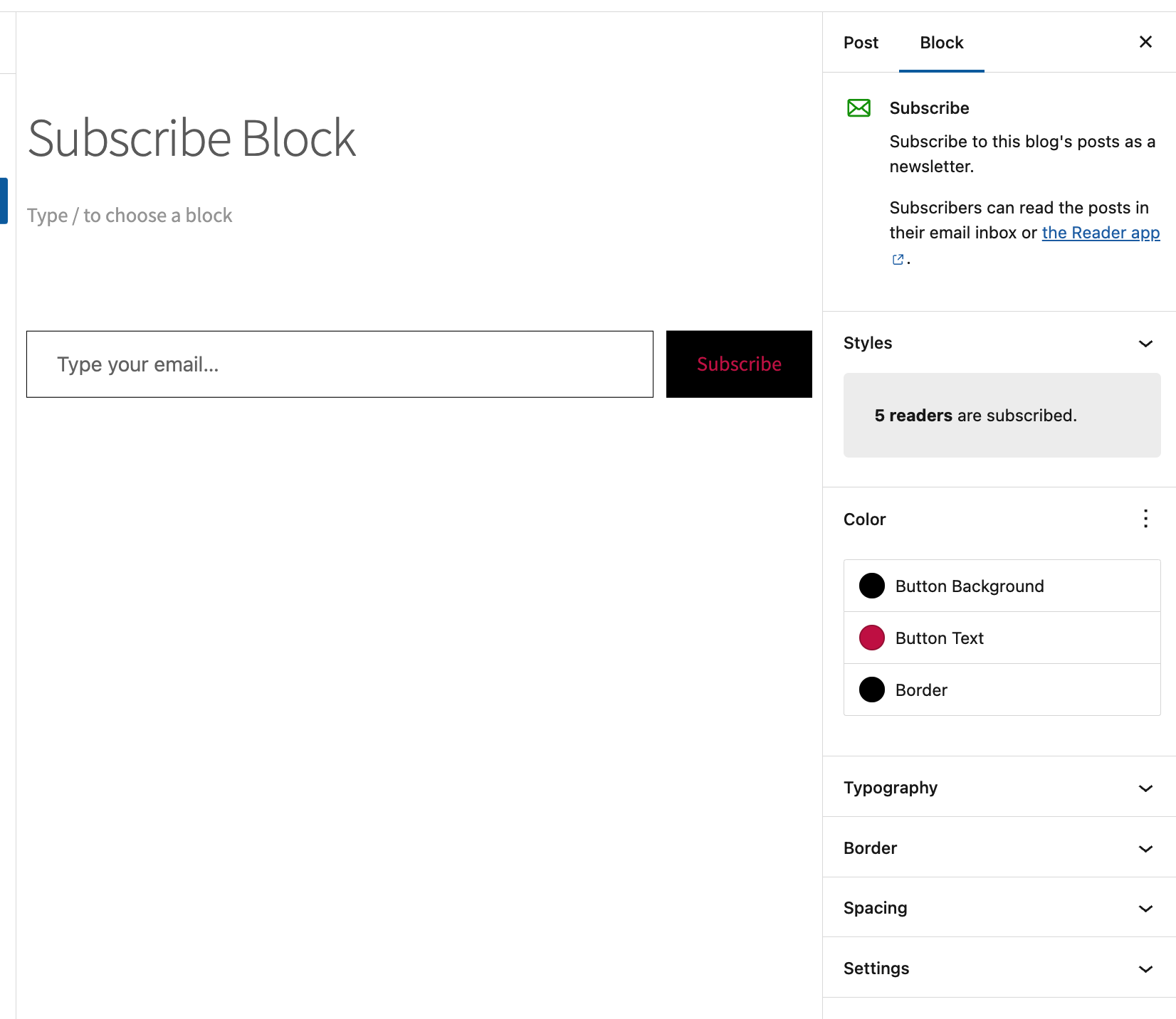This screenshot has height=1019, width=1176.
Task: Select the Block tab
Action: (x=941, y=42)
